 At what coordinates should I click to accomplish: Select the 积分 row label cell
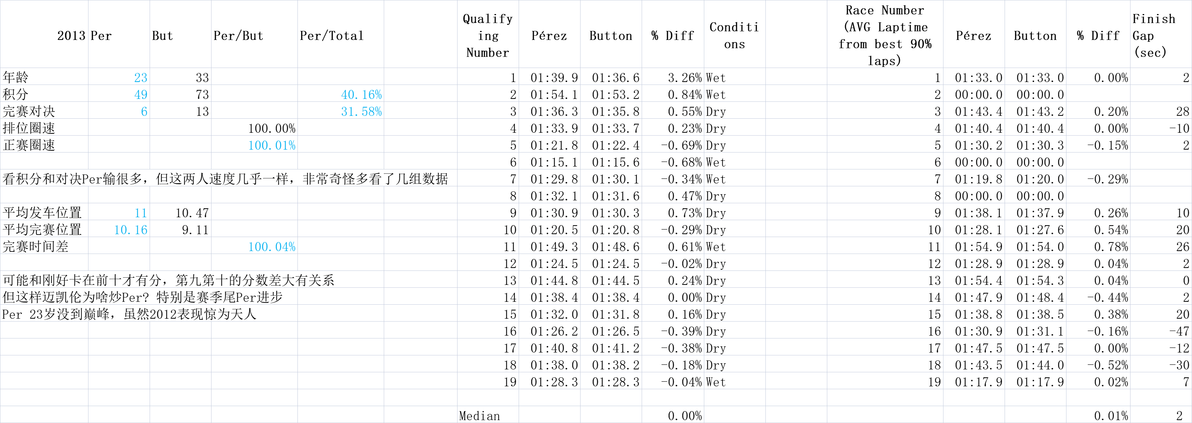pos(45,94)
